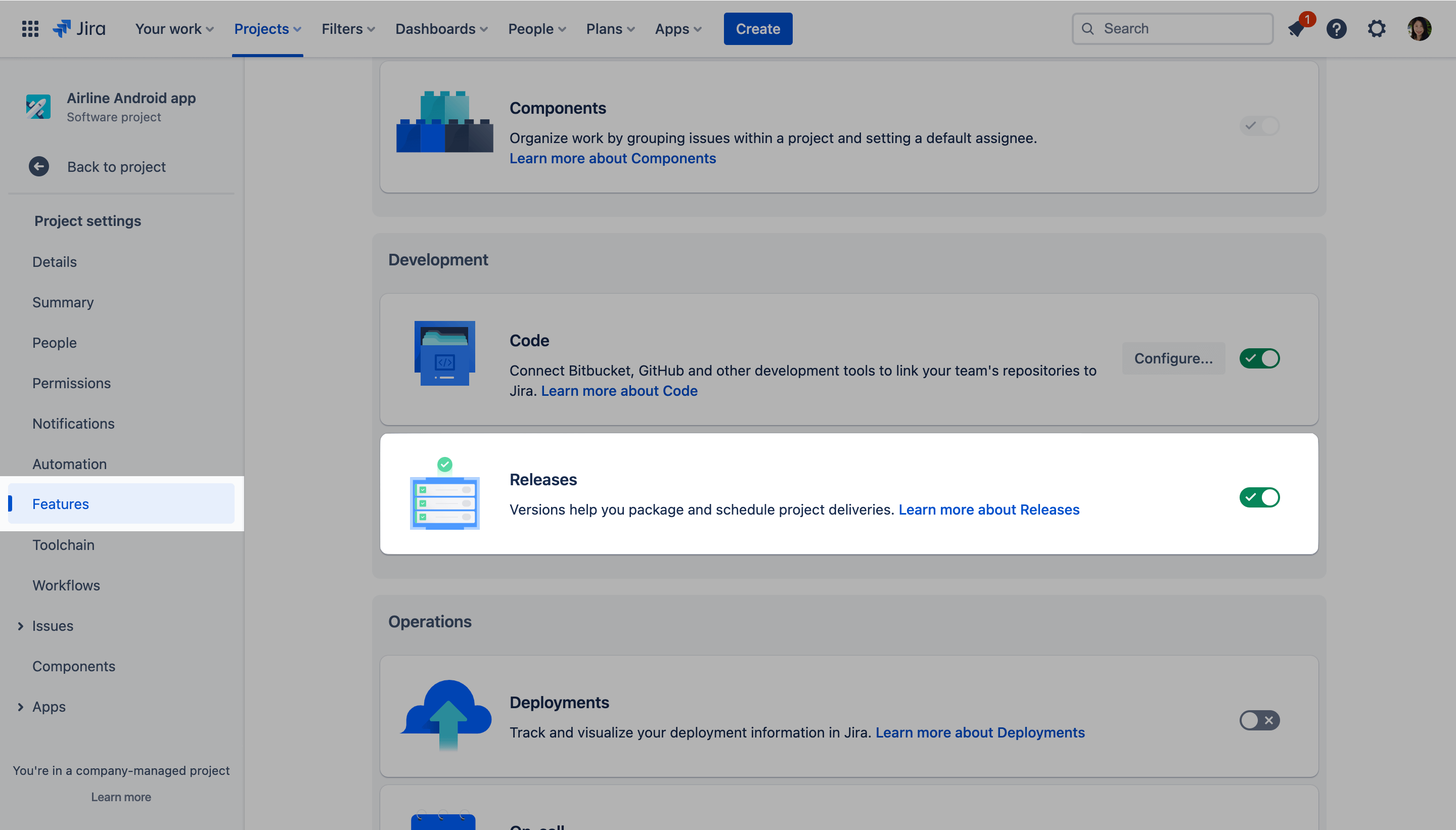Screen dimensions: 1456x830
Task: Expand the Issues section in sidebar
Action: 21,626
